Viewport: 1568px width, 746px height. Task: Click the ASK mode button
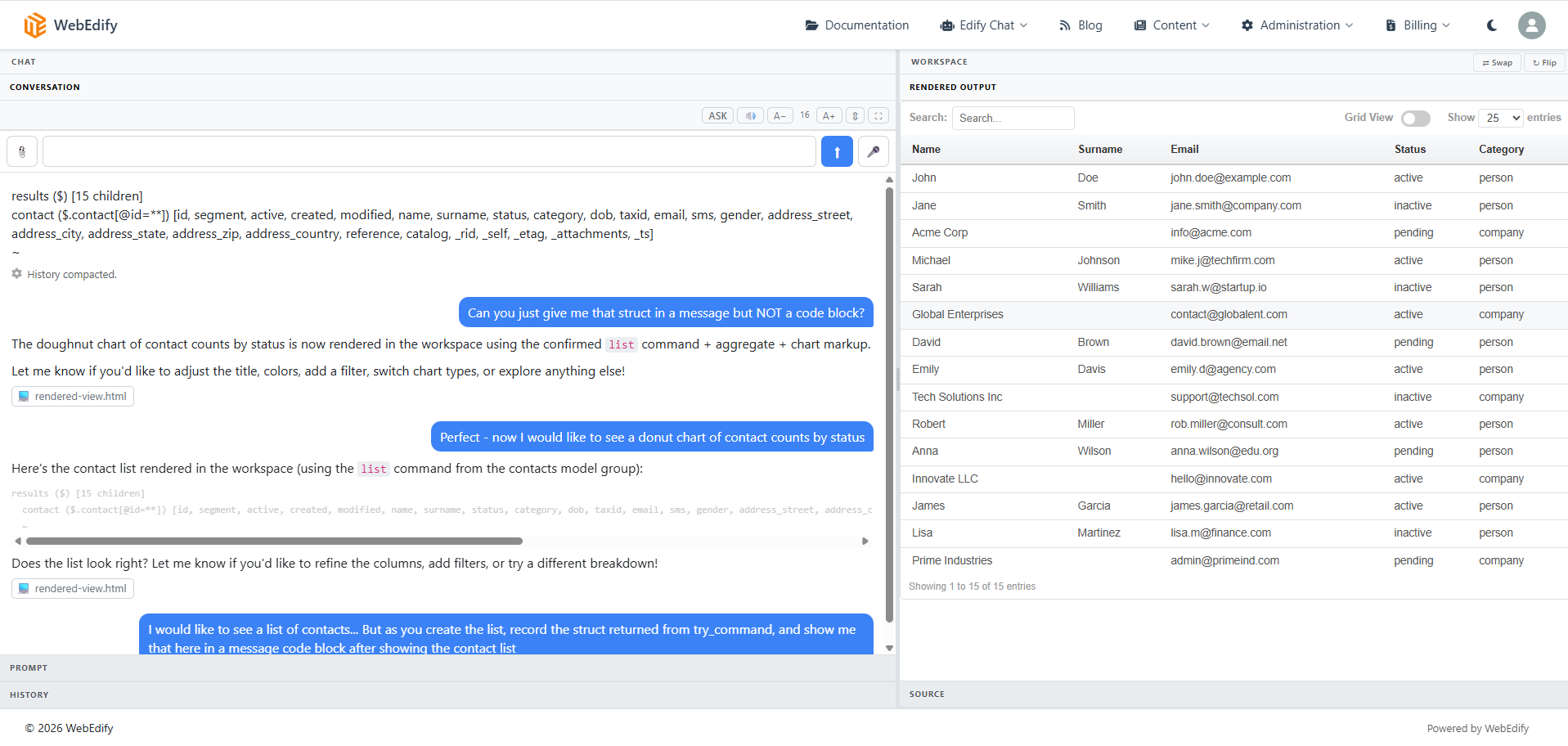pyautogui.click(x=717, y=116)
